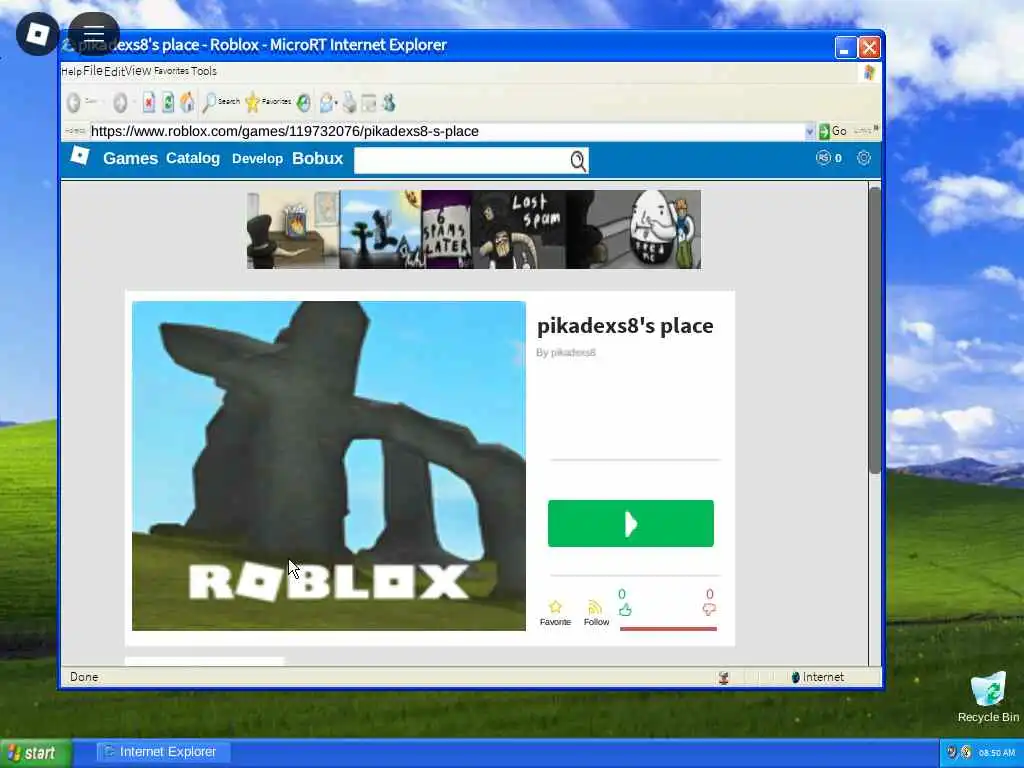The width and height of the screenshot is (1024, 768).
Task: Click the Games navbar link
Action: (x=131, y=158)
